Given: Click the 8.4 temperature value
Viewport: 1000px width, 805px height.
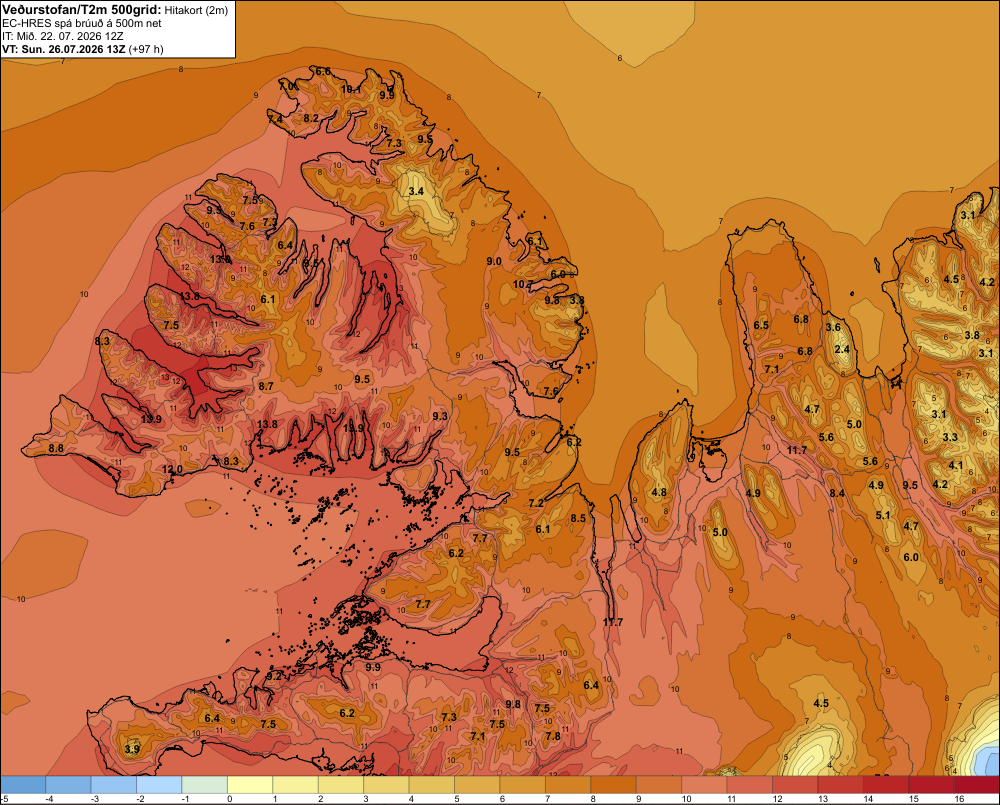Looking at the screenshot, I should 837,493.
